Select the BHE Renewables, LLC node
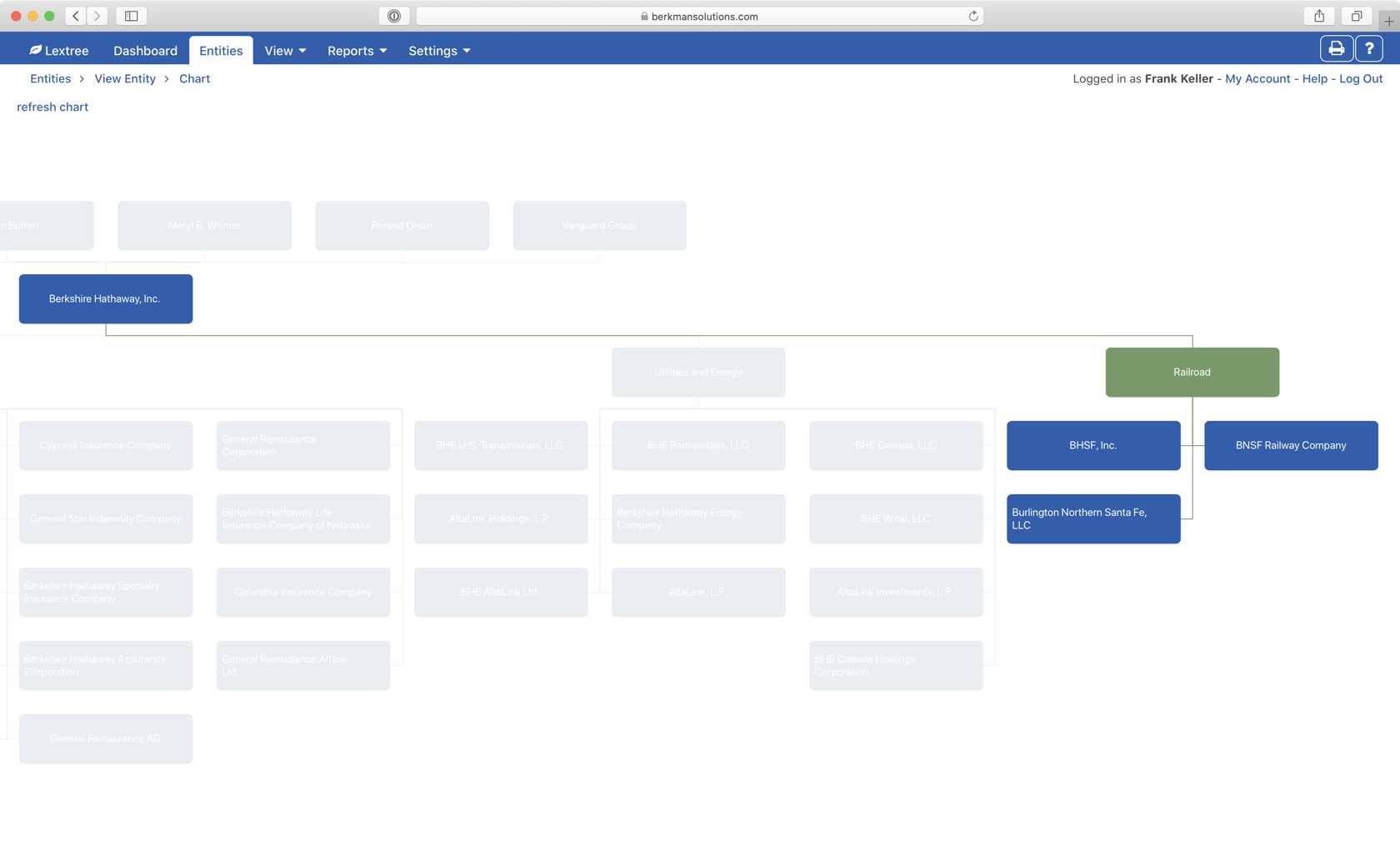1400x856 pixels. tap(698, 445)
